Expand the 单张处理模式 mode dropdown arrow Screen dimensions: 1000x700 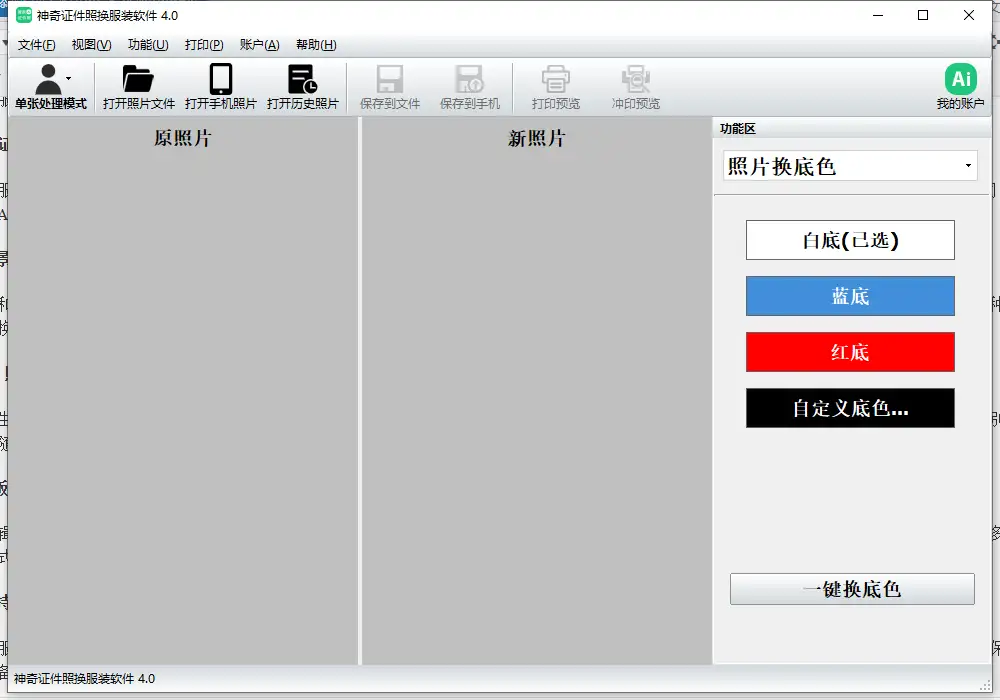(x=68, y=78)
